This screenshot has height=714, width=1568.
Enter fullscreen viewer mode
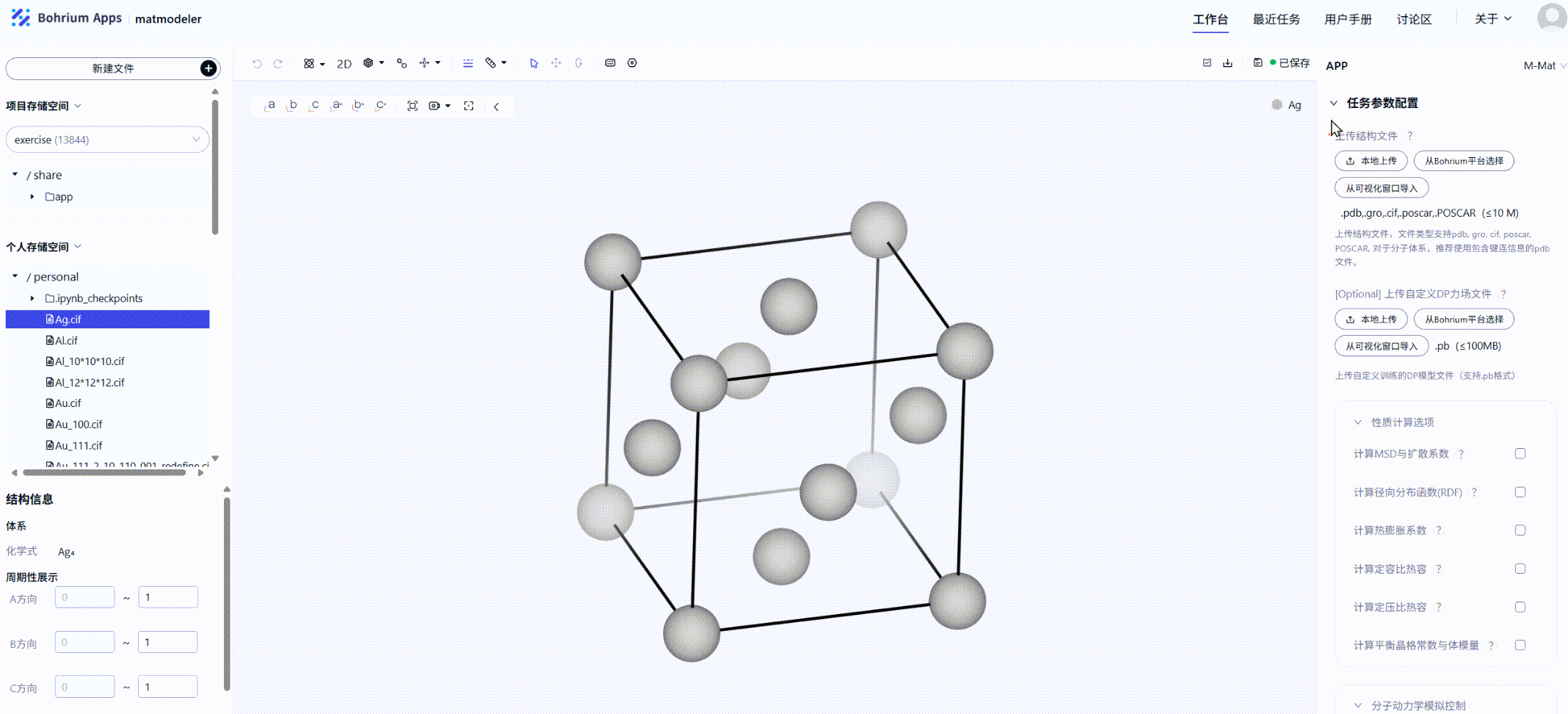point(469,107)
